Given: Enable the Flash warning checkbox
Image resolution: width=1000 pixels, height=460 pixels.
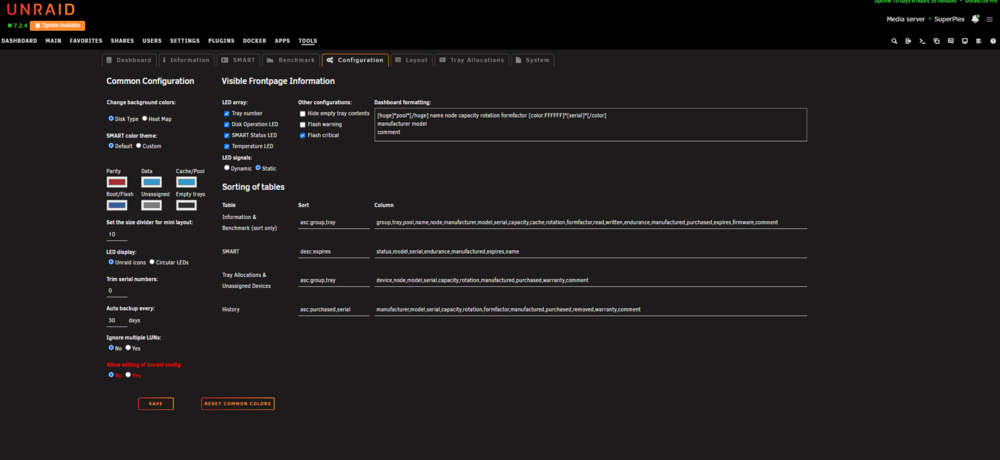Looking at the screenshot, I should 303,124.
